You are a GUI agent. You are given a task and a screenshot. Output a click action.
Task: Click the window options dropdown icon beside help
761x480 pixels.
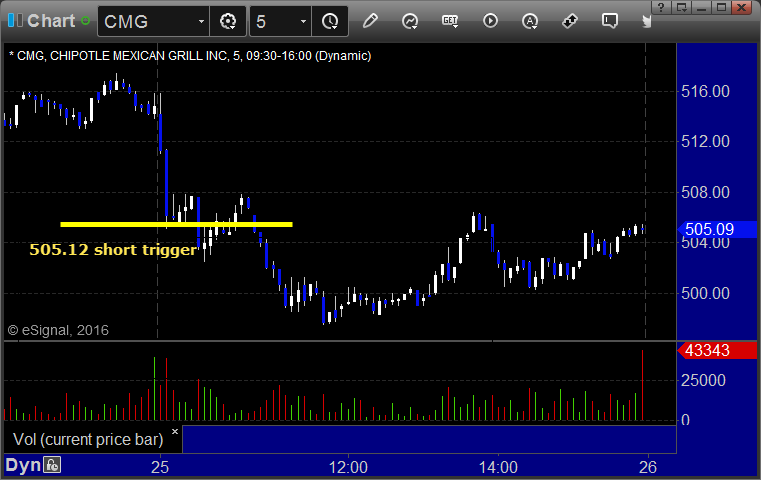click(x=682, y=7)
